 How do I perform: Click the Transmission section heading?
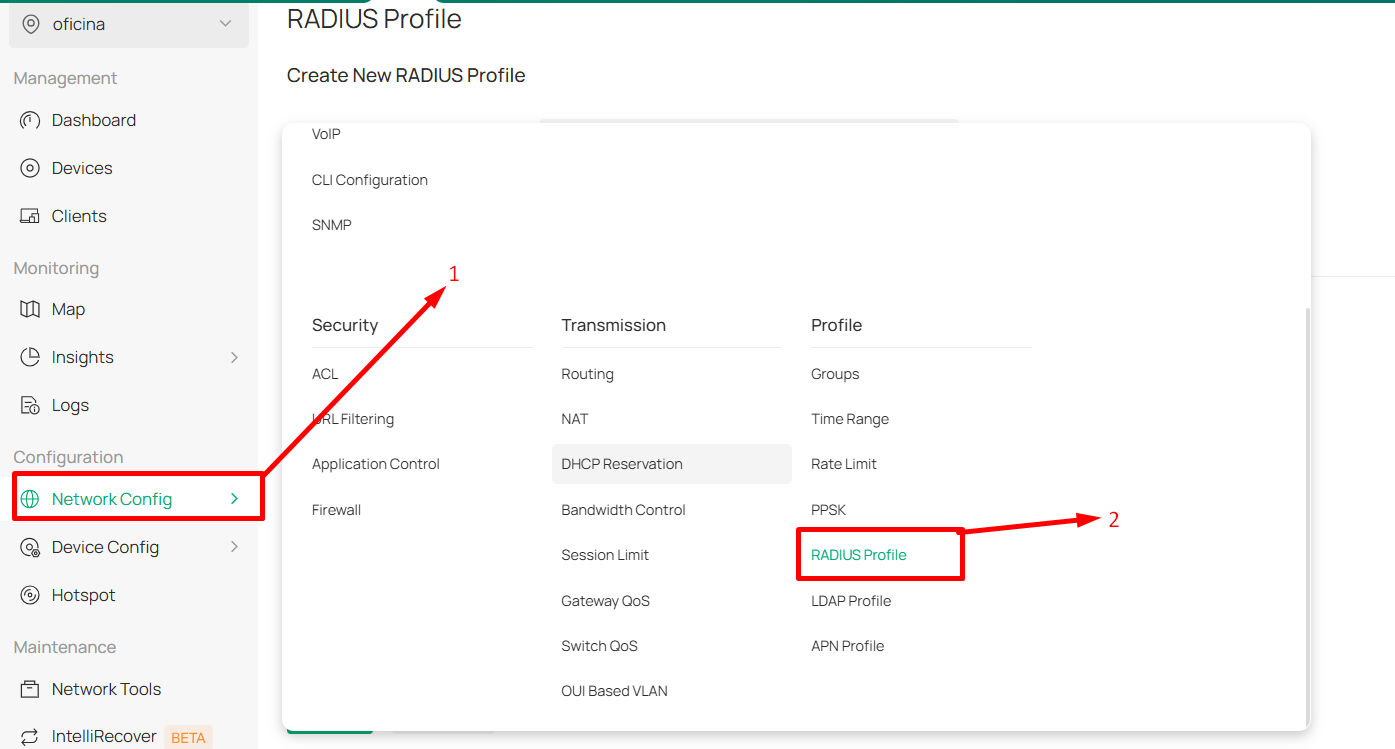coord(613,325)
